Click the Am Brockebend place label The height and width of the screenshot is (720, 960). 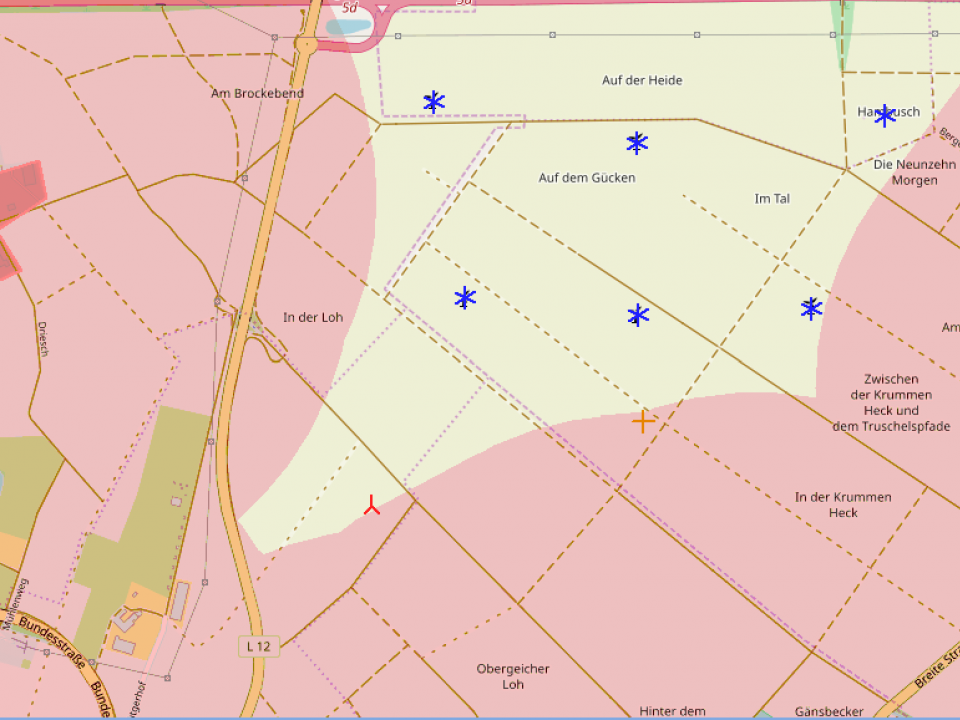tap(257, 94)
